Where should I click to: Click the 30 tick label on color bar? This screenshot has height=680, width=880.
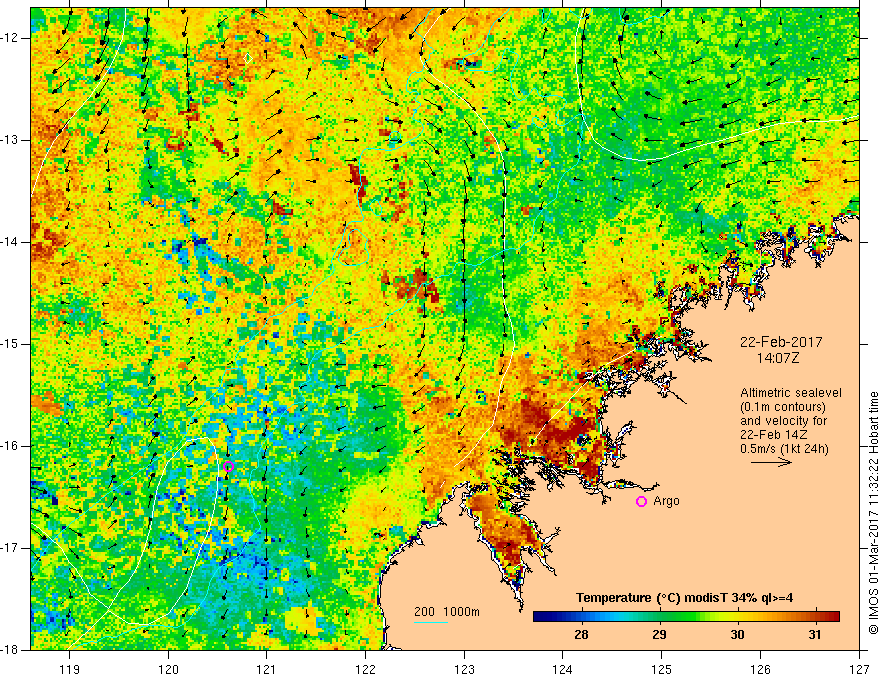[737, 635]
